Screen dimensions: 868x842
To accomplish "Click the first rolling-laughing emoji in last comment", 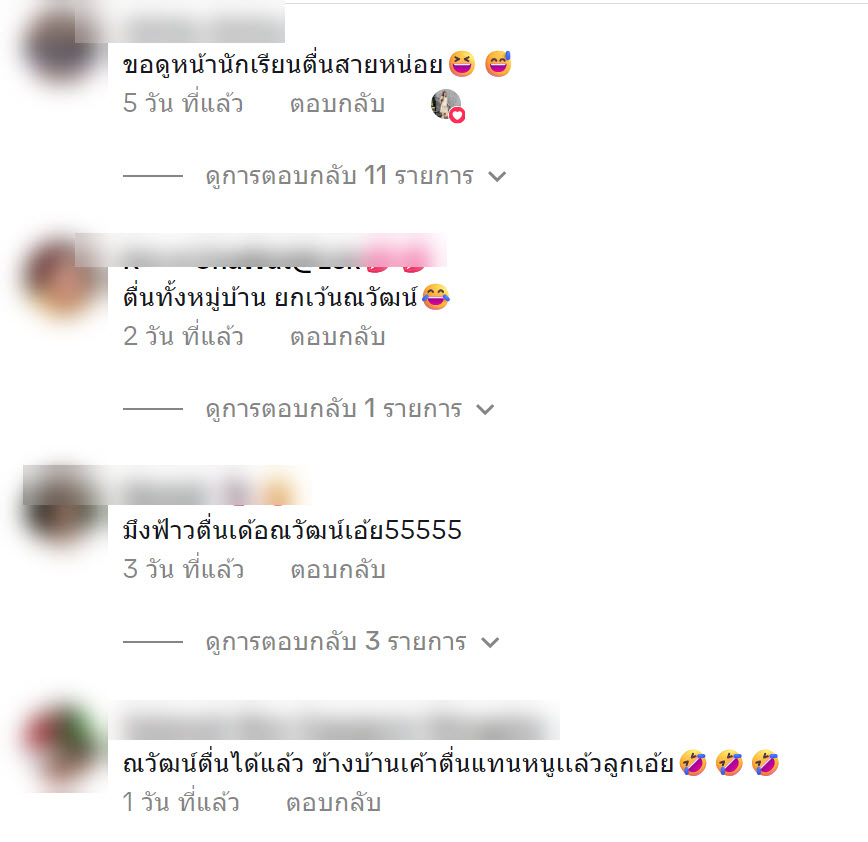I will tap(693, 763).
